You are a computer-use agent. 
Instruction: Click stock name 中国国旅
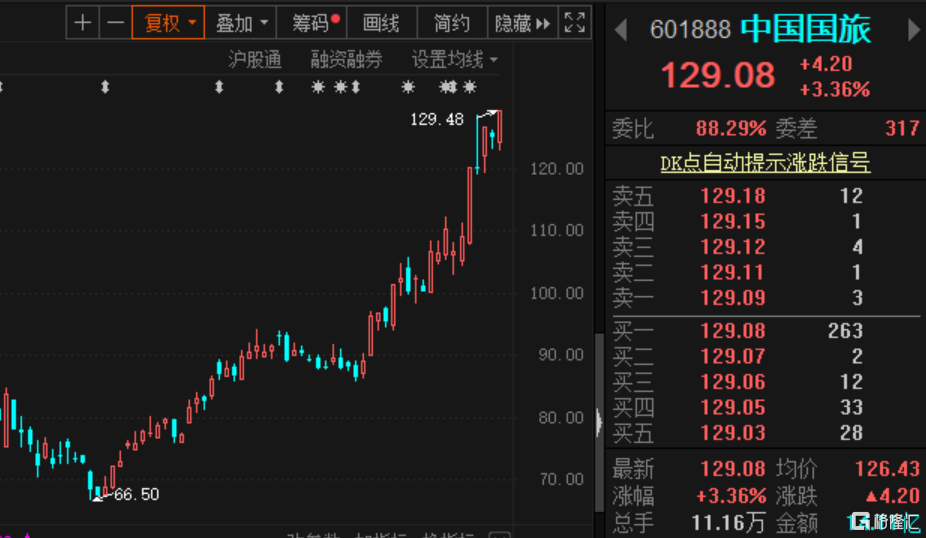[806, 29]
